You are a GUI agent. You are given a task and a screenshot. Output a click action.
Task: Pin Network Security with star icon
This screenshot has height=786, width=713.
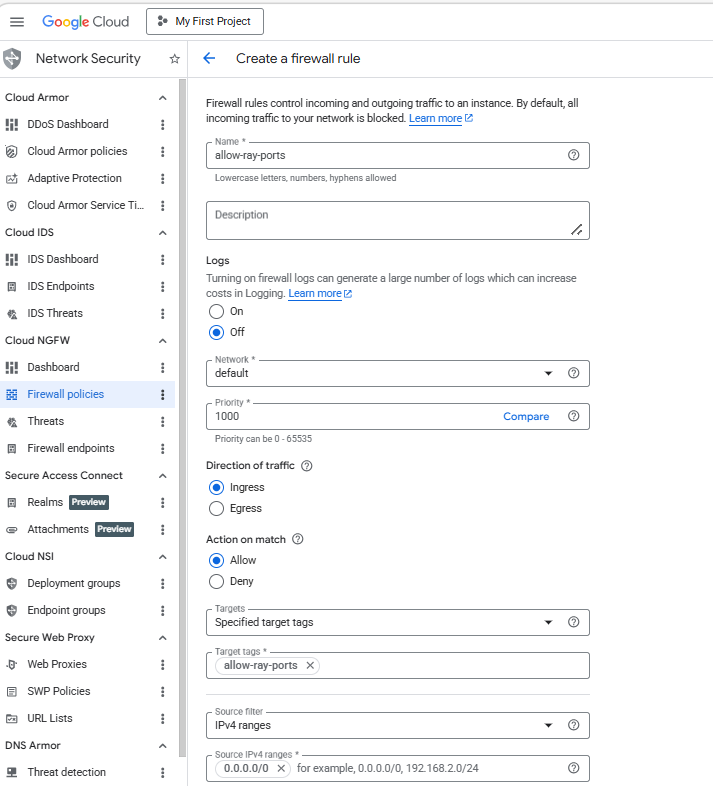[x=174, y=59]
